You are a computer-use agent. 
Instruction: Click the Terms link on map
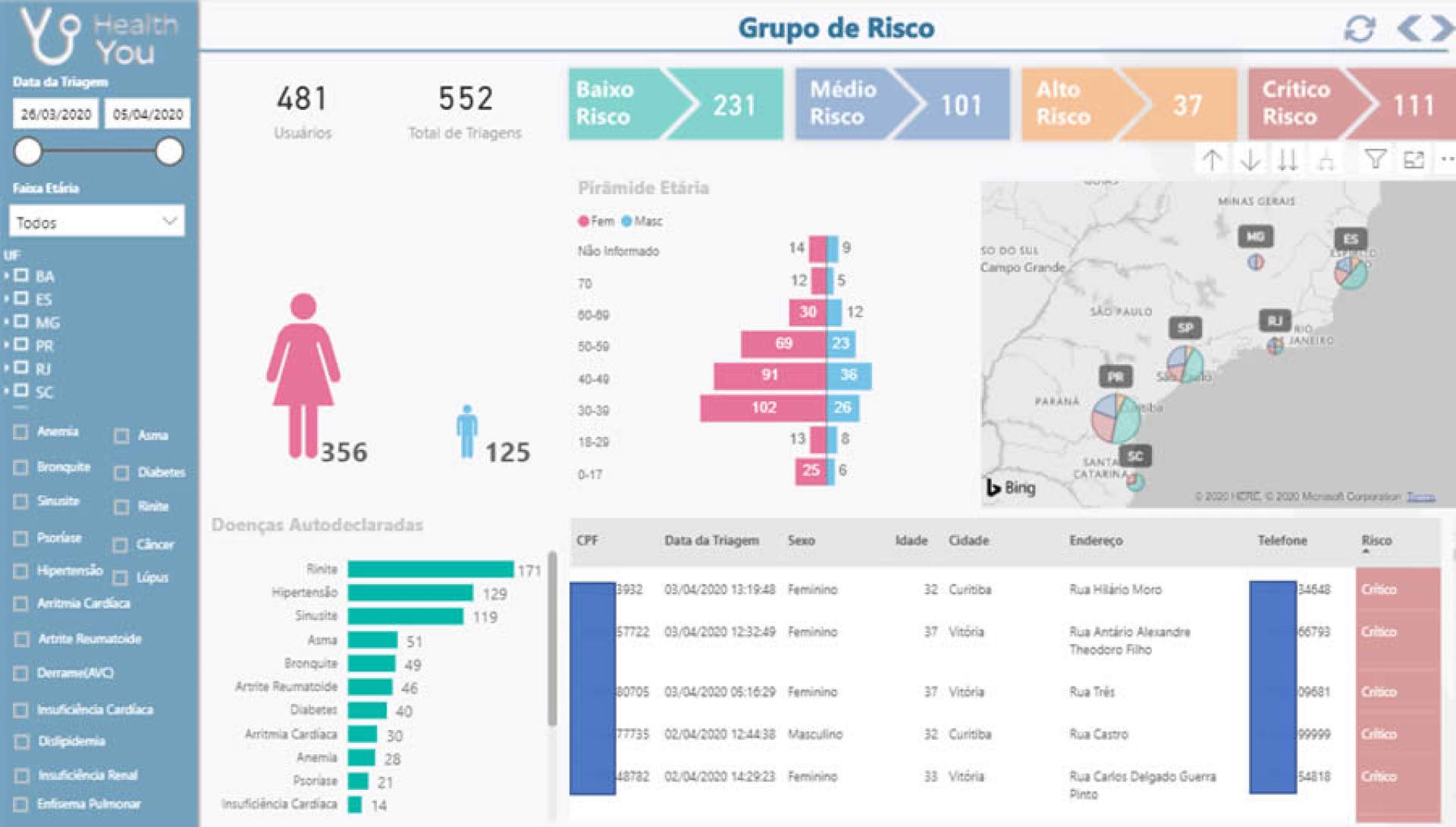(x=1420, y=497)
